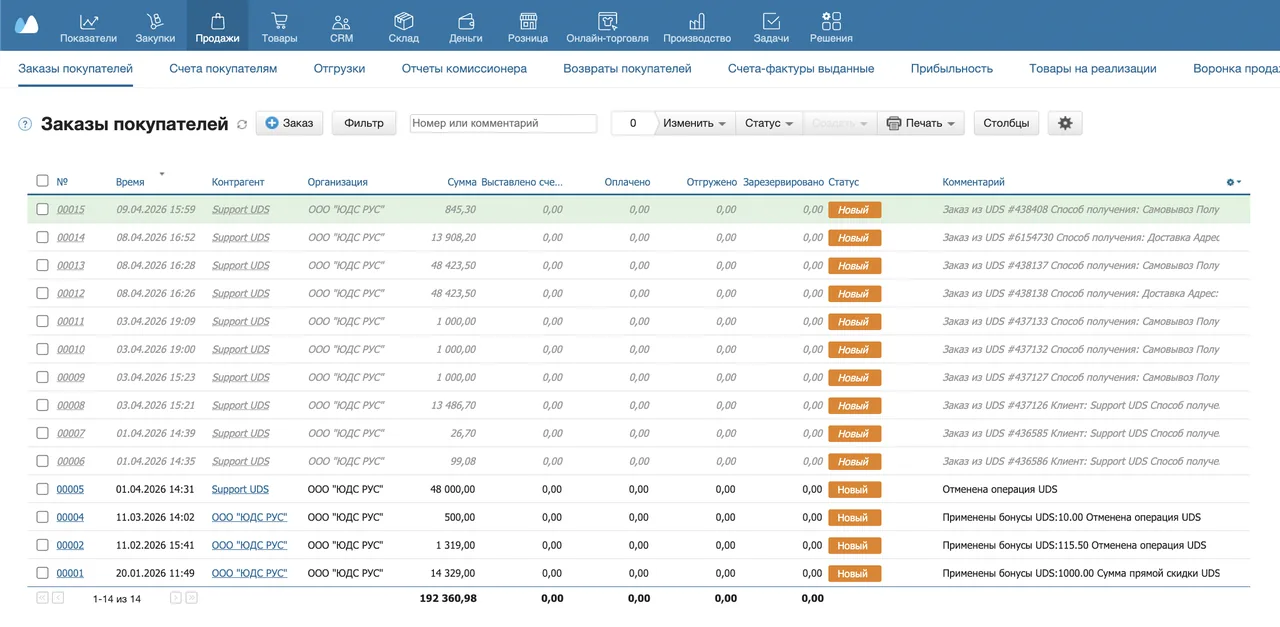Image resolution: width=1280 pixels, height=627 pixels.
Task: Click the Столбцы button
Action: coord(1006,123)
